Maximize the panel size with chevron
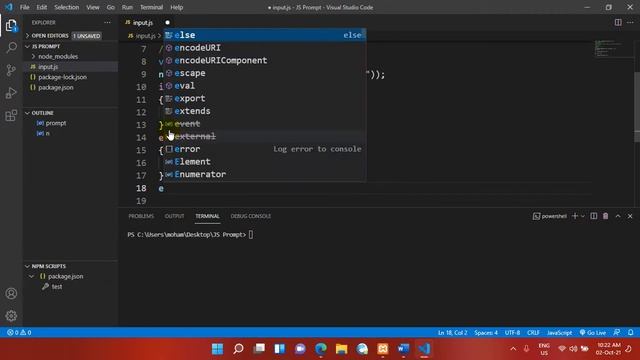 point(618,216)
